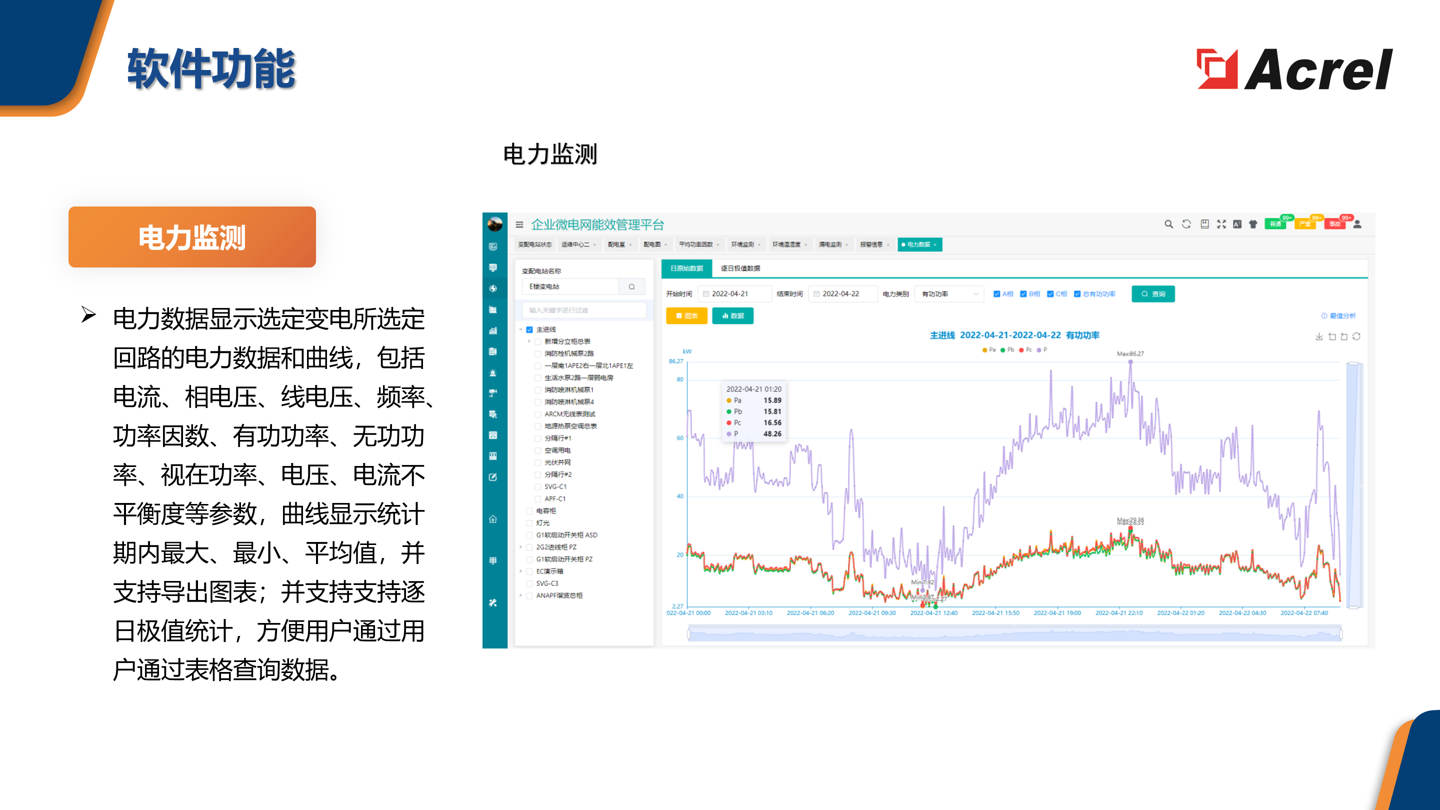This screenshot has height=810, width=1440.
Task: Expand the 2G2进线柜 PZ node arrow
Action: [521, 547]
